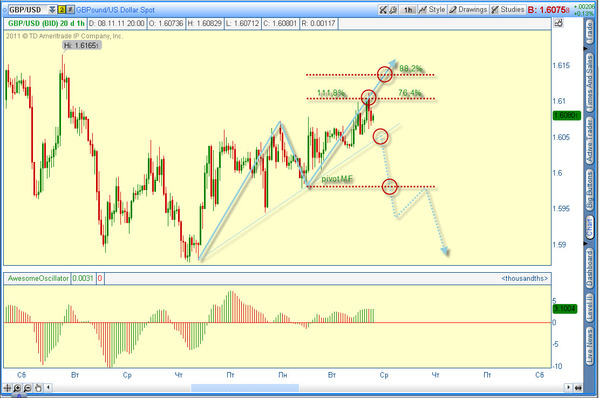Image resolution: width=599 pixels, height=398 pixels.
Task: Click the horizontal scrollbar thumb
Action: (x=244, y=388)
